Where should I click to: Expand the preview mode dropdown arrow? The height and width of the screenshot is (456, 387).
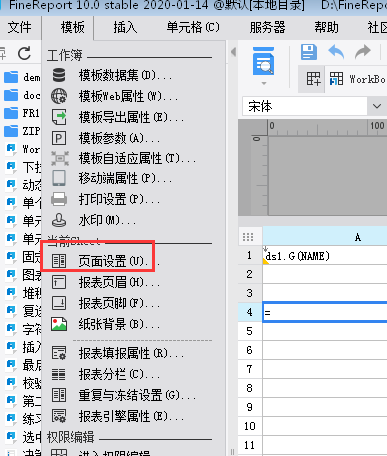coord(264,83)
